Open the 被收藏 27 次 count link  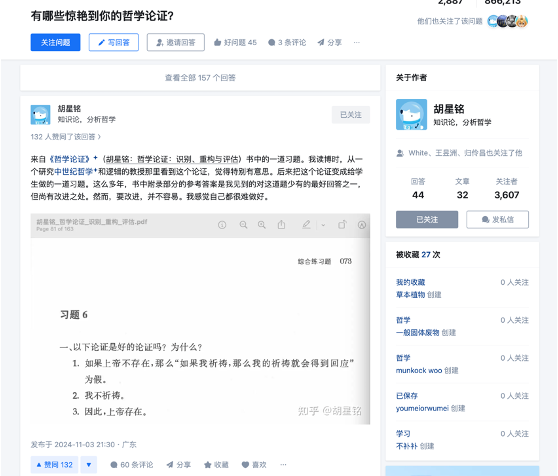(x=426, y=255)
